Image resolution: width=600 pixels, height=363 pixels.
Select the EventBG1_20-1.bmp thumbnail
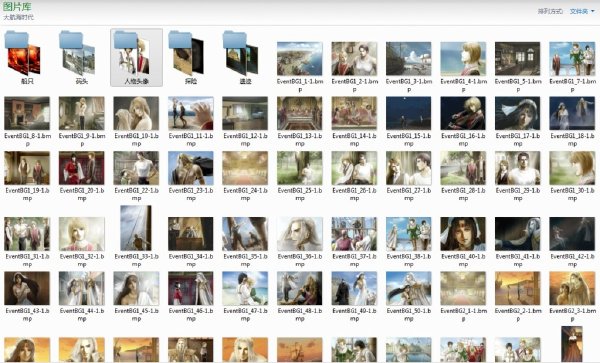(x=82, y=168)
